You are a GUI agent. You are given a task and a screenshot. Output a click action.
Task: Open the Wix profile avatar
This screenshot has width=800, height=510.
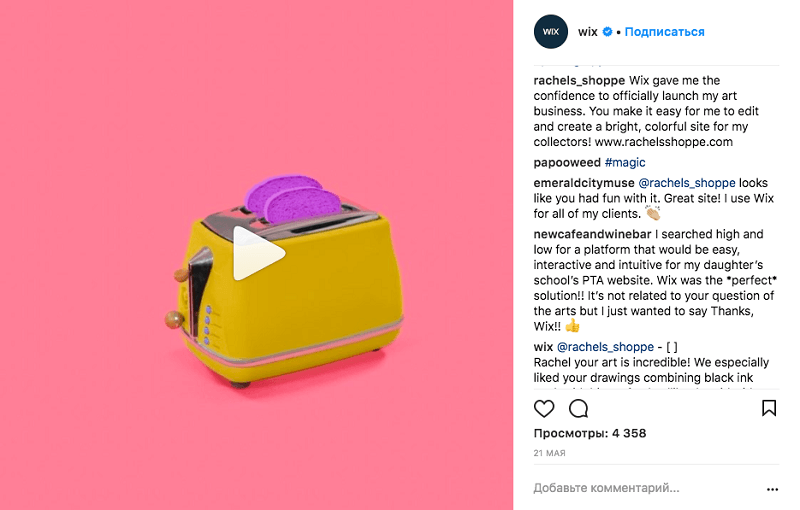click(551, 32)
